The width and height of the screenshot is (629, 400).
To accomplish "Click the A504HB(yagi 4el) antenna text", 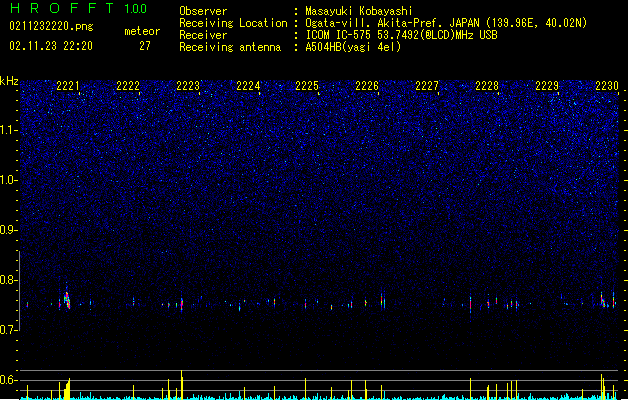I will pos(353,47).
